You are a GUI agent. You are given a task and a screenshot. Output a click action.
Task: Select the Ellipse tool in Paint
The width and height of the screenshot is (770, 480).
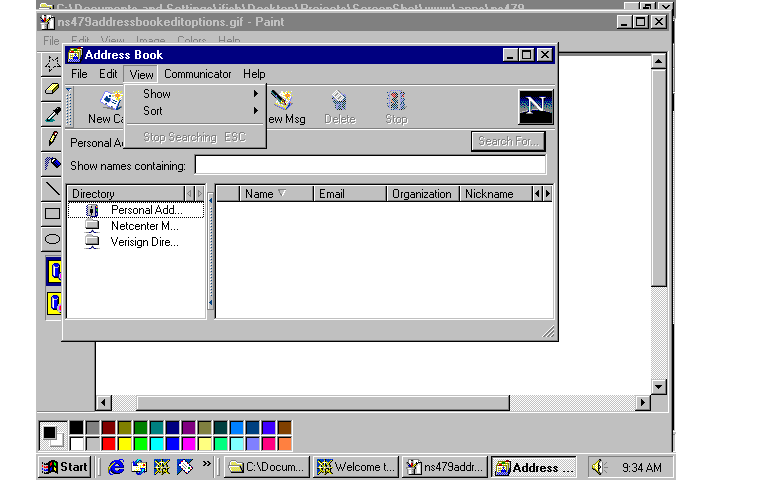pos(52,239)
